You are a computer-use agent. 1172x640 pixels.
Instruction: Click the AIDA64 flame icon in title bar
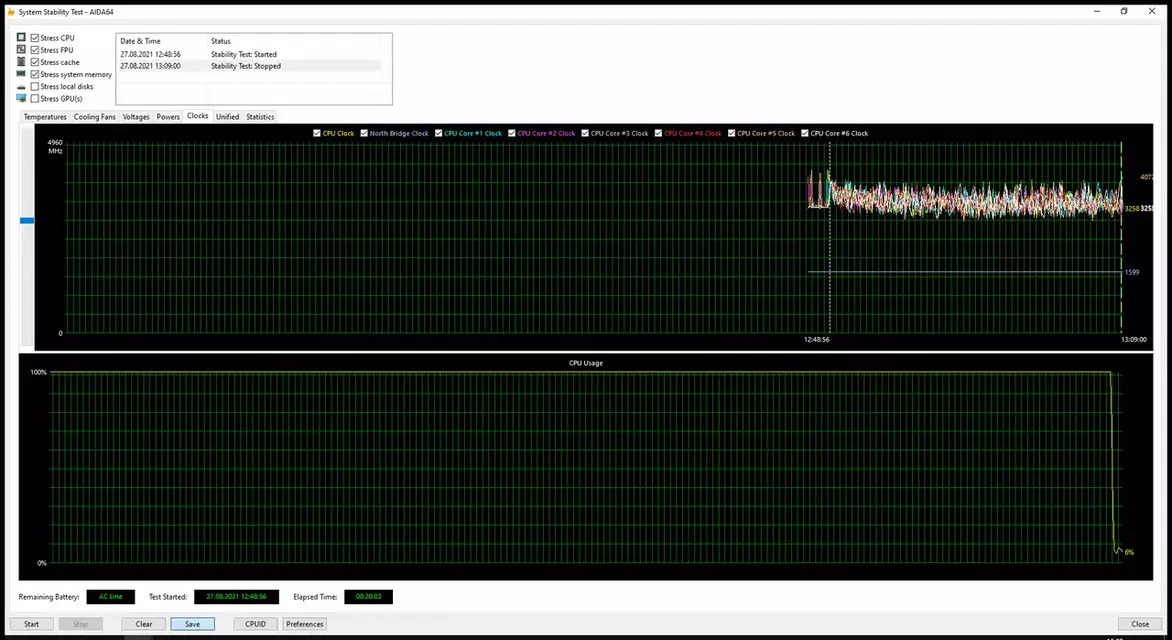tap(10, 12)
